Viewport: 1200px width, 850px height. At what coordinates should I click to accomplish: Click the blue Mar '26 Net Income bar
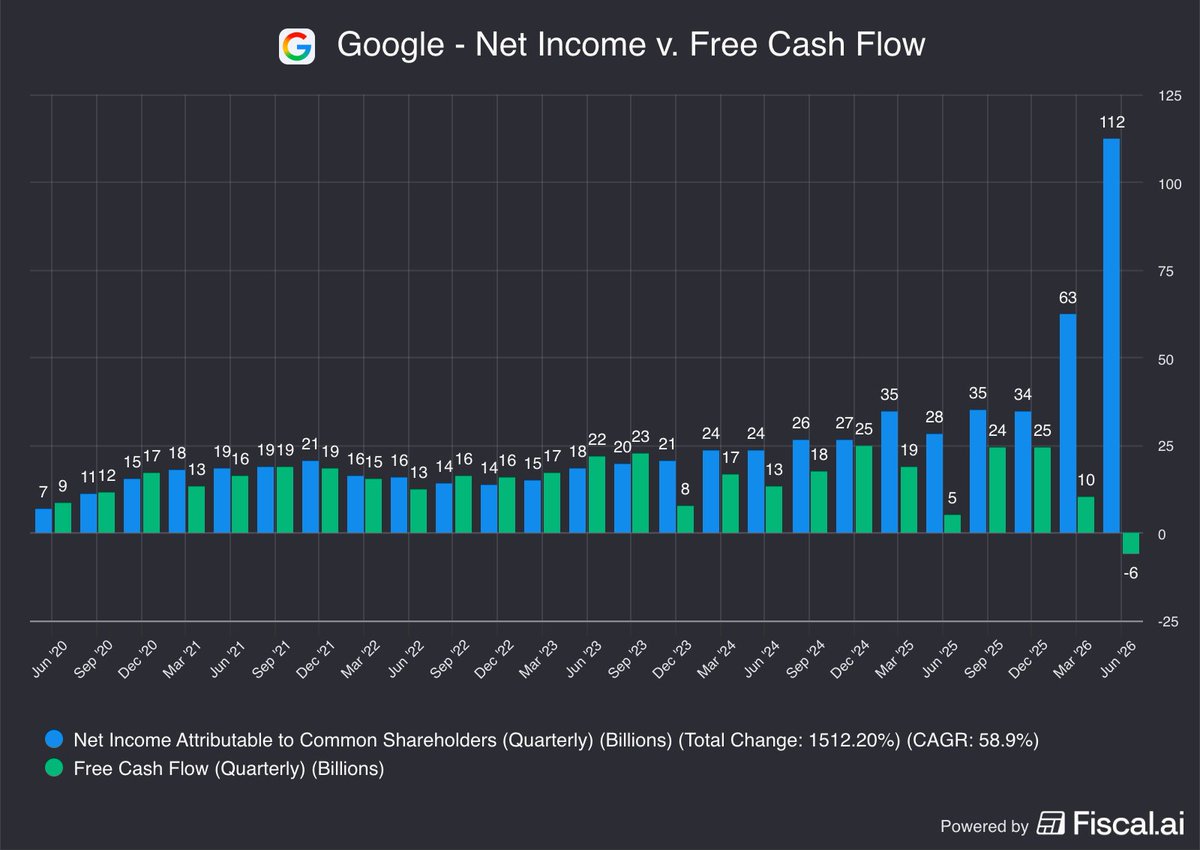[x=1067, y=423]
